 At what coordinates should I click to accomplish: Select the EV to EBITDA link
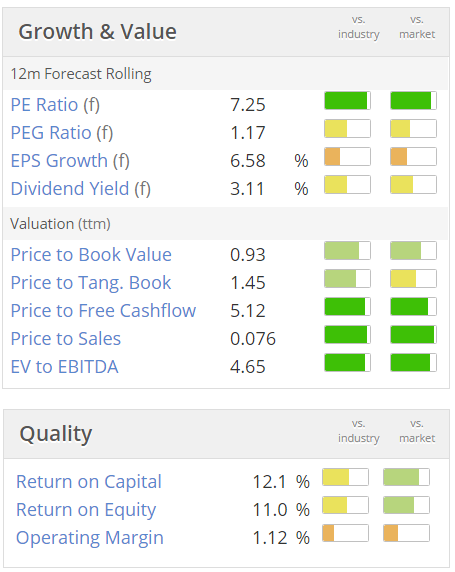tap(65, 367)
